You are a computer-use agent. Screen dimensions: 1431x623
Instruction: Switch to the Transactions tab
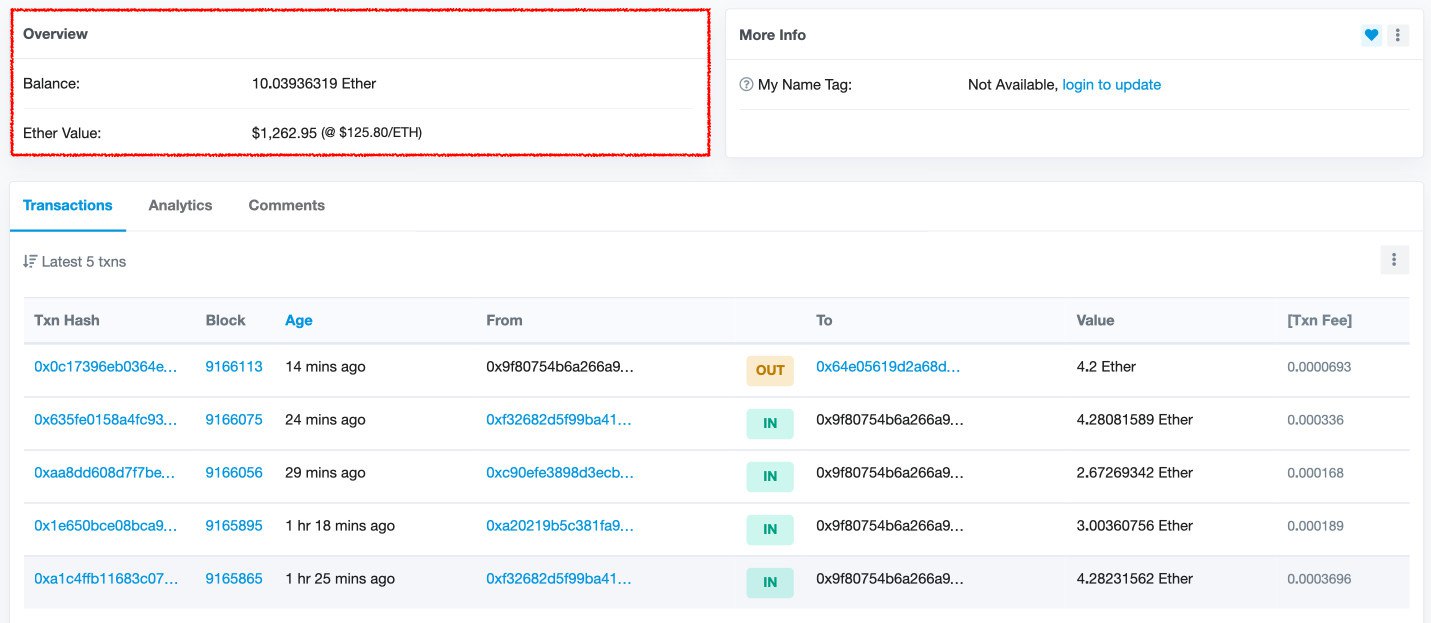(x=68, y=205)
